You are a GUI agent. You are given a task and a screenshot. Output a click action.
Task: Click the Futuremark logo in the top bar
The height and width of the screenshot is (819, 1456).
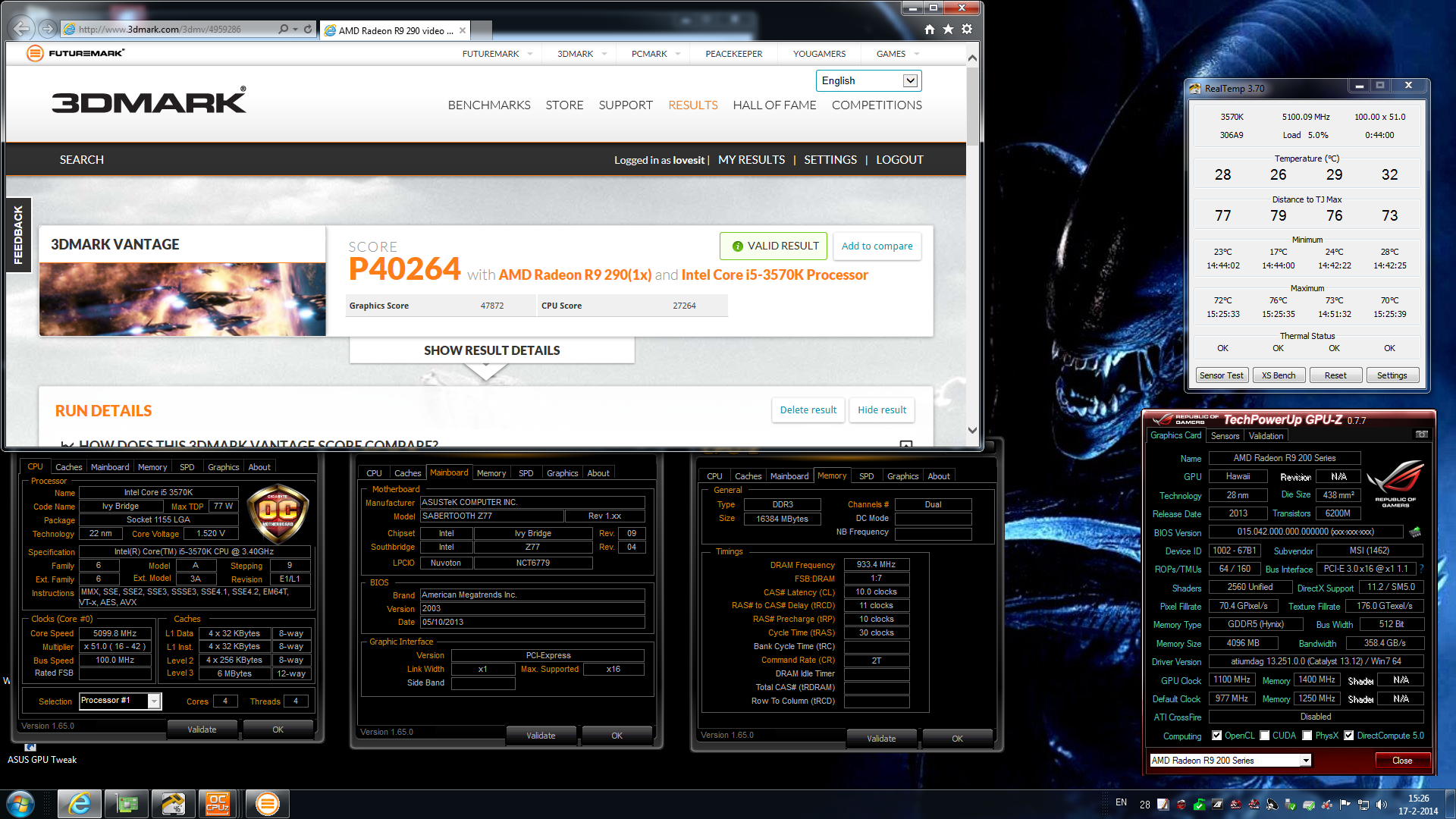point(75,53)
